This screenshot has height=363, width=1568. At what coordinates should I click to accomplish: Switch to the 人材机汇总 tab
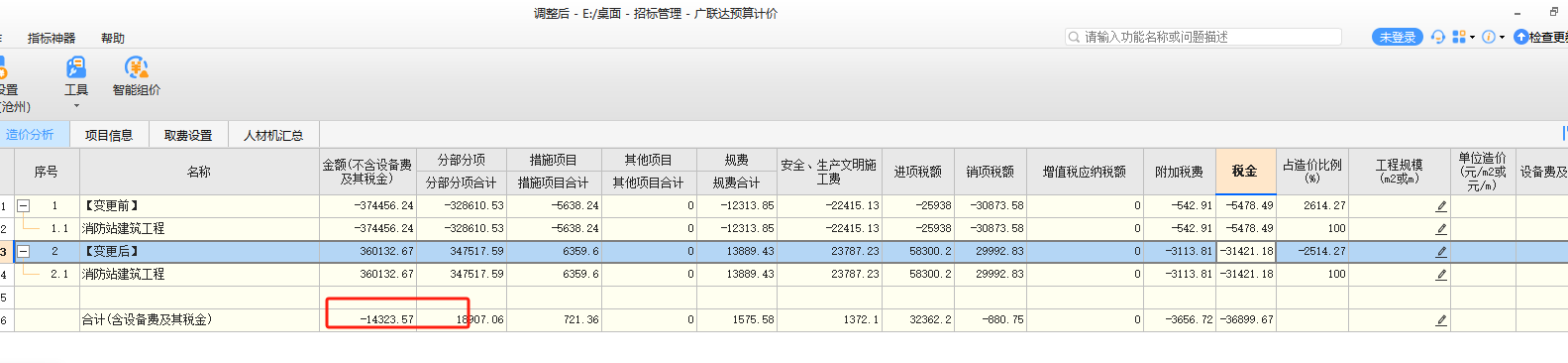[273, 135]
